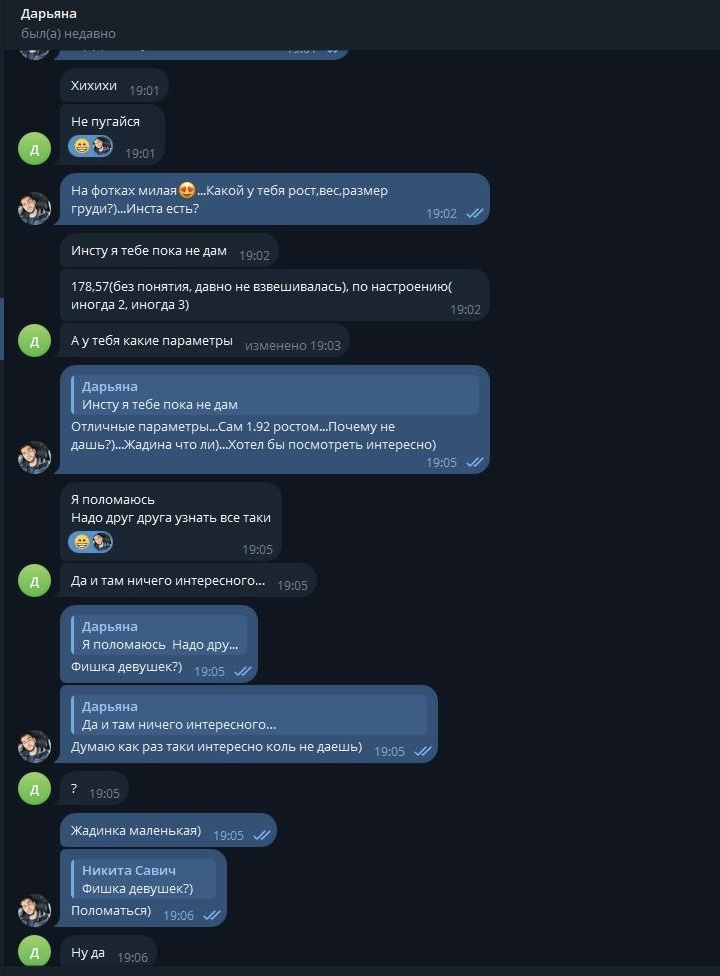Click photo avatar beside "Думаю как раз таки" message
This screenshot has height=976, width=720.
click(x=35, y=746)
